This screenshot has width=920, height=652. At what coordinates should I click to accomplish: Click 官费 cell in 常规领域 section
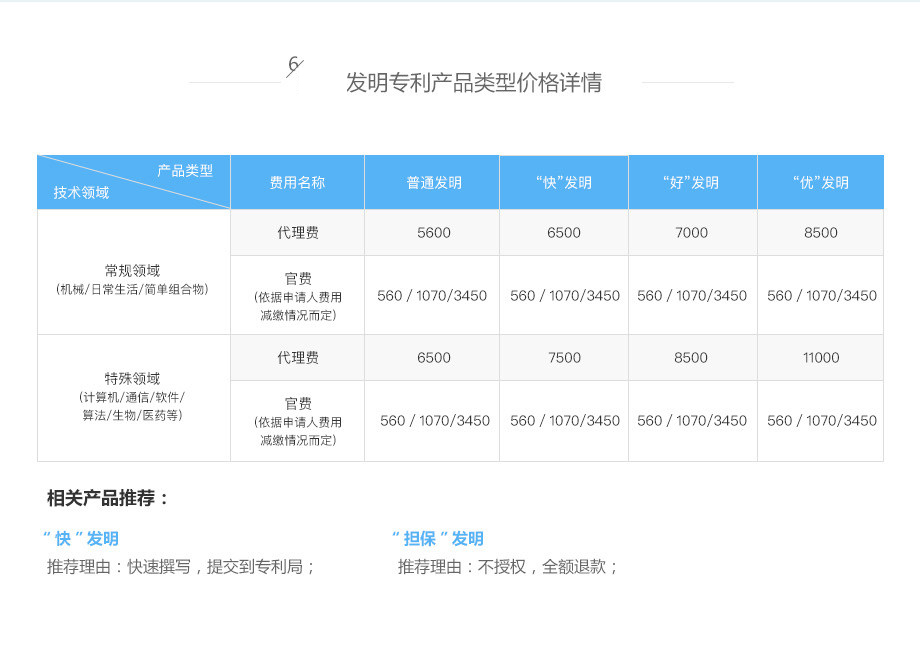click(298, 296)
